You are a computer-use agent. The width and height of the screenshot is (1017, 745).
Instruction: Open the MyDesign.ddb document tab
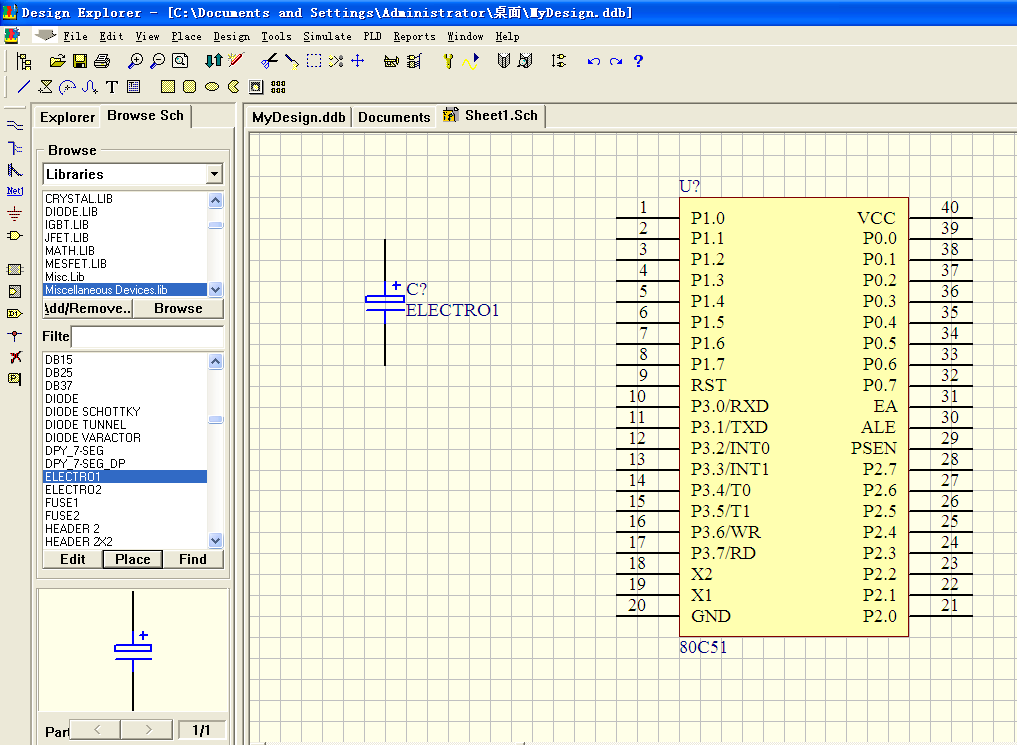[298, 117]
